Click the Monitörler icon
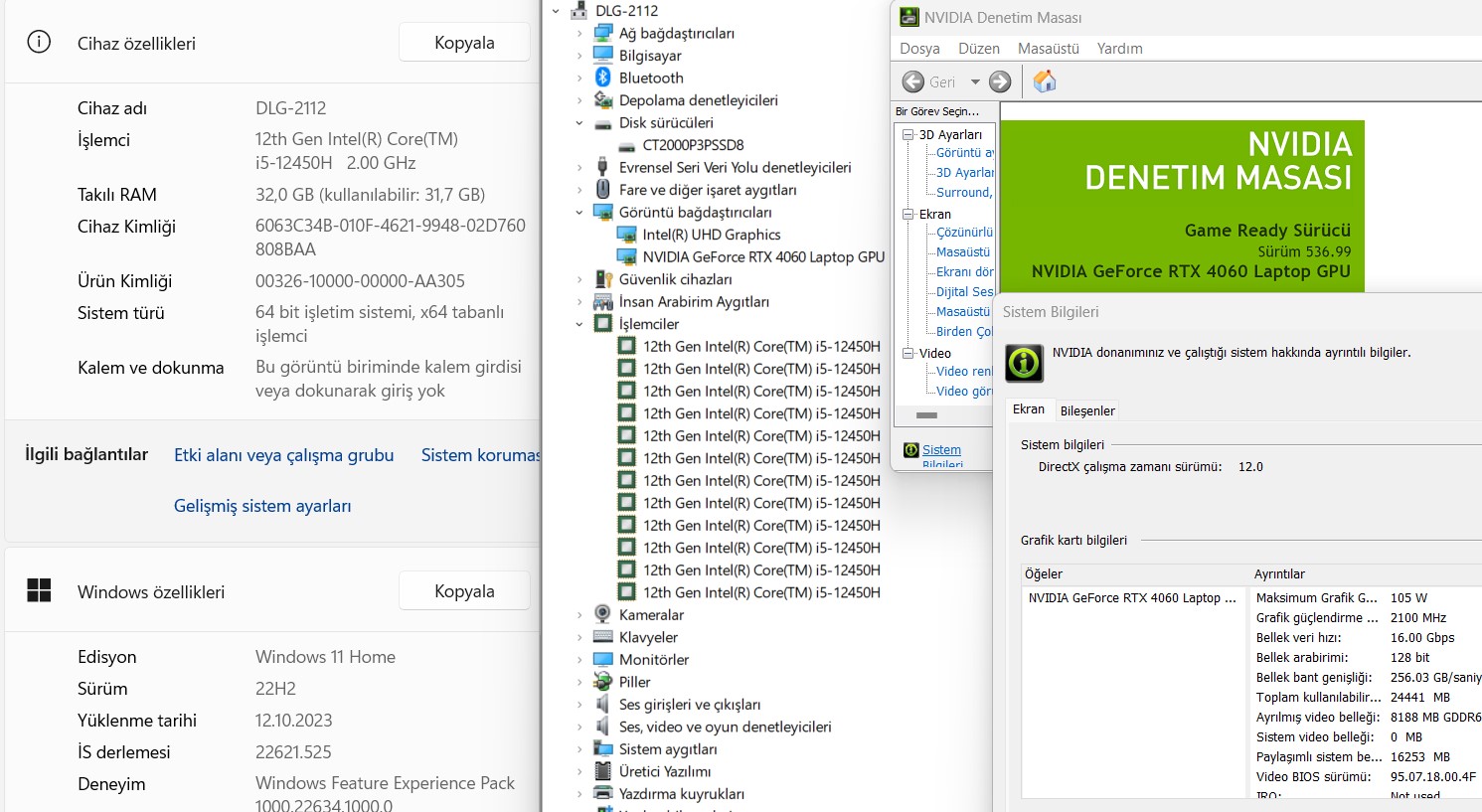The image size is (1482, 812). pyautogui.click(x=602, y=659)
